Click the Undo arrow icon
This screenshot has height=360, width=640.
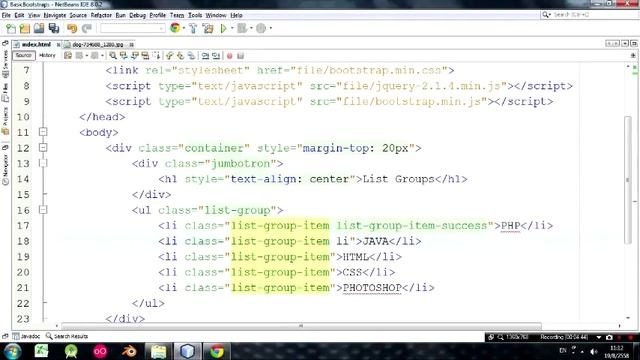(x=72, y=28)
